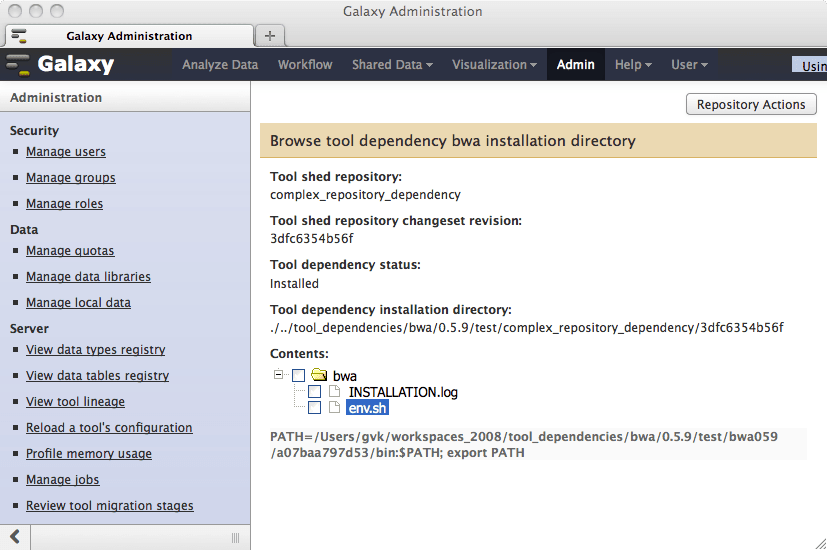Expand the Visualization dropdown menu

[x=494, y=65]
